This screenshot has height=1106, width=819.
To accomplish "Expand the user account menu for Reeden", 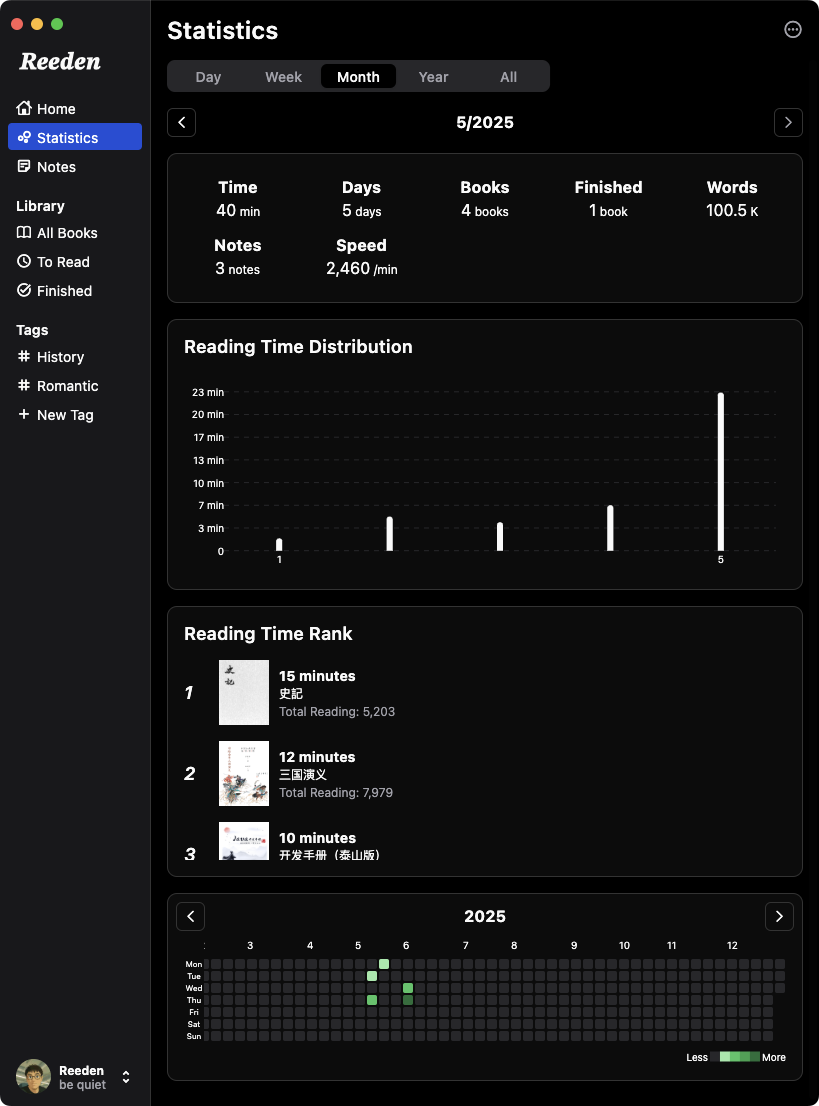I will [126, 1077].
